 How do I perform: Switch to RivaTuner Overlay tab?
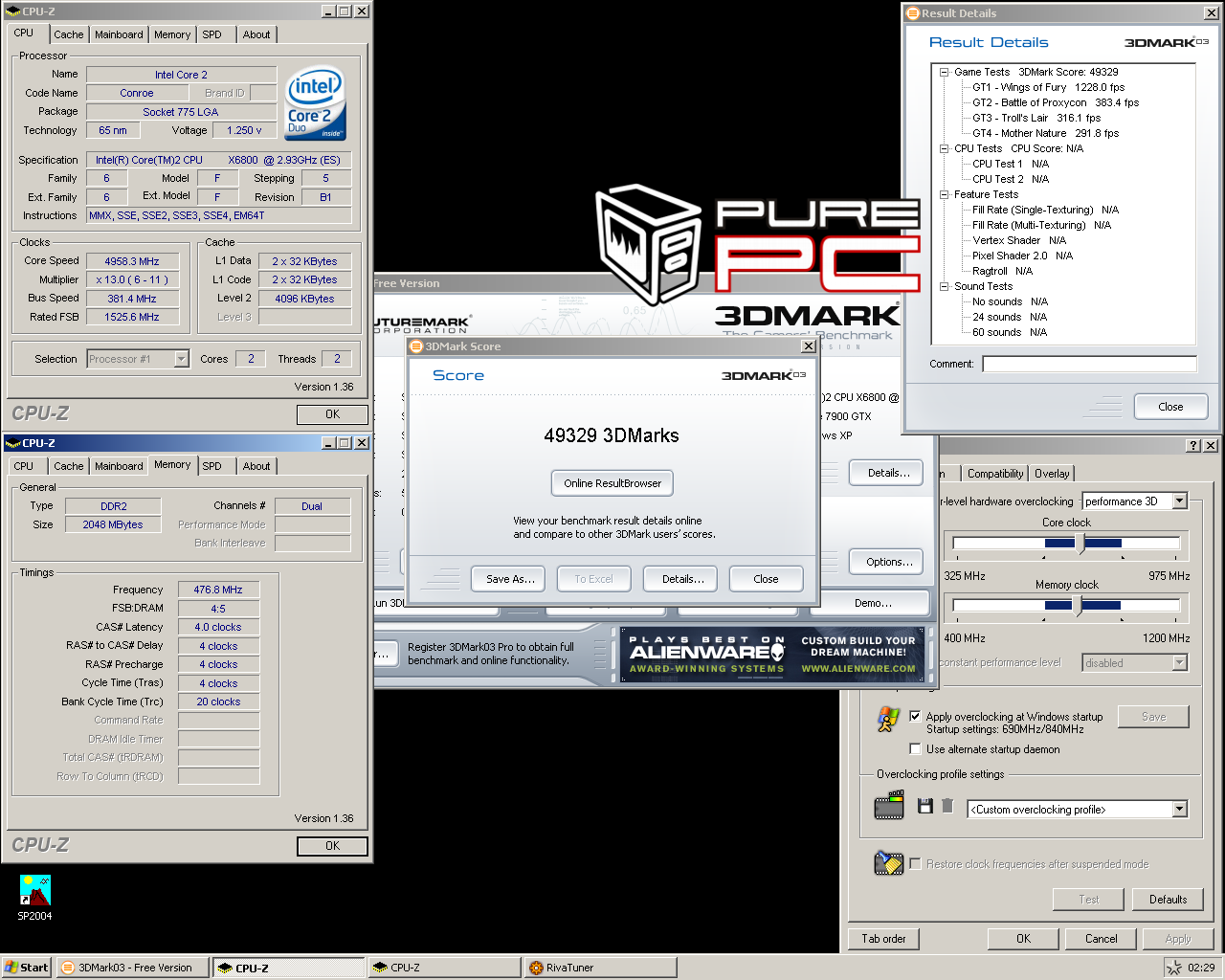coord(1052,474)
